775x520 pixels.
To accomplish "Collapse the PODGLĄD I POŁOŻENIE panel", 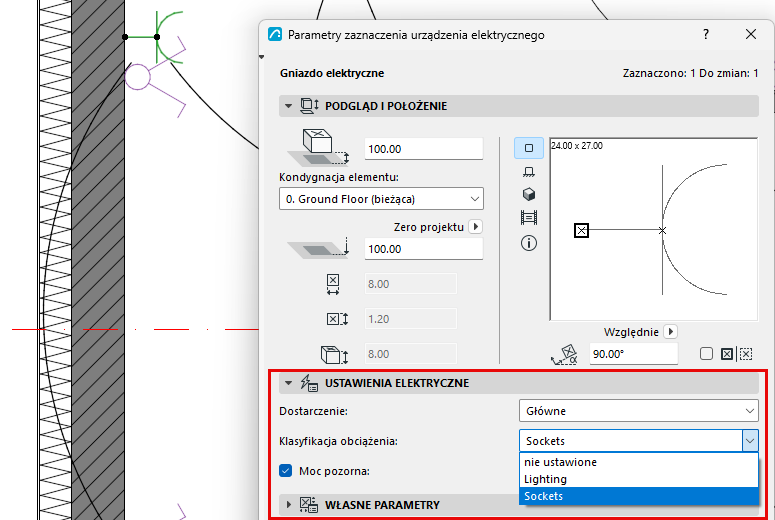I will tap(289, 106).
